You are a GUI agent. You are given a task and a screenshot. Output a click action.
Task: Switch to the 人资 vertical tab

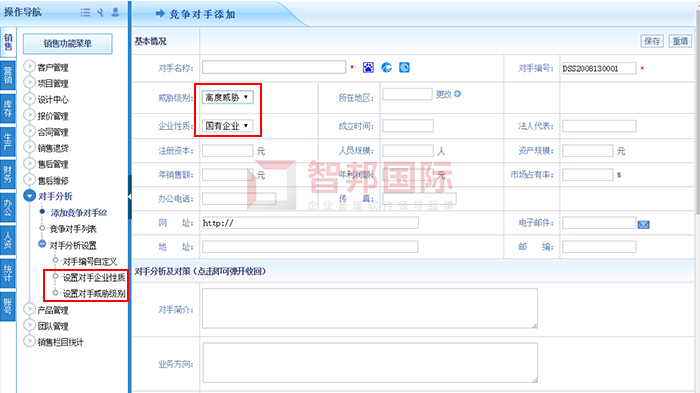coord(8,240)
